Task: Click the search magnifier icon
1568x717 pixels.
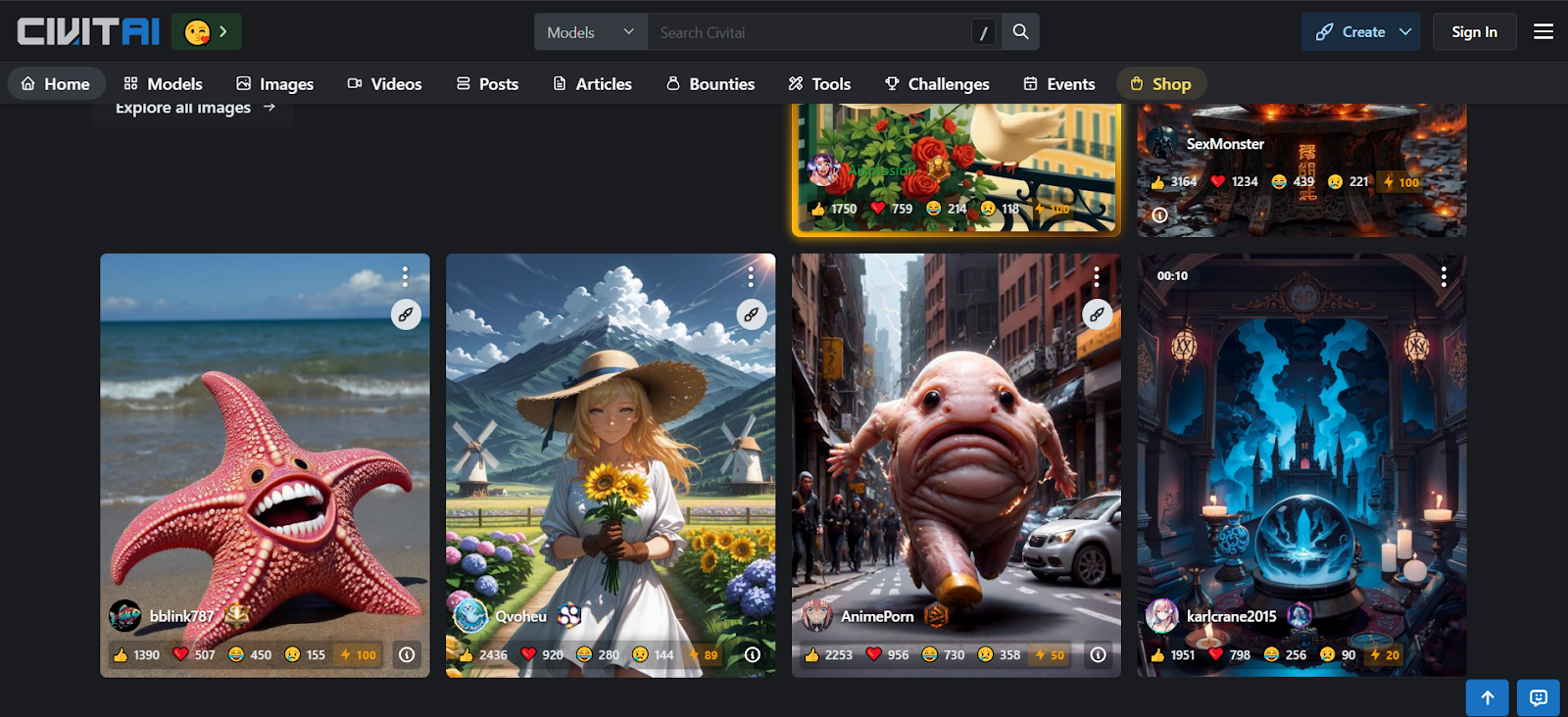Action: click(1020, 31)
